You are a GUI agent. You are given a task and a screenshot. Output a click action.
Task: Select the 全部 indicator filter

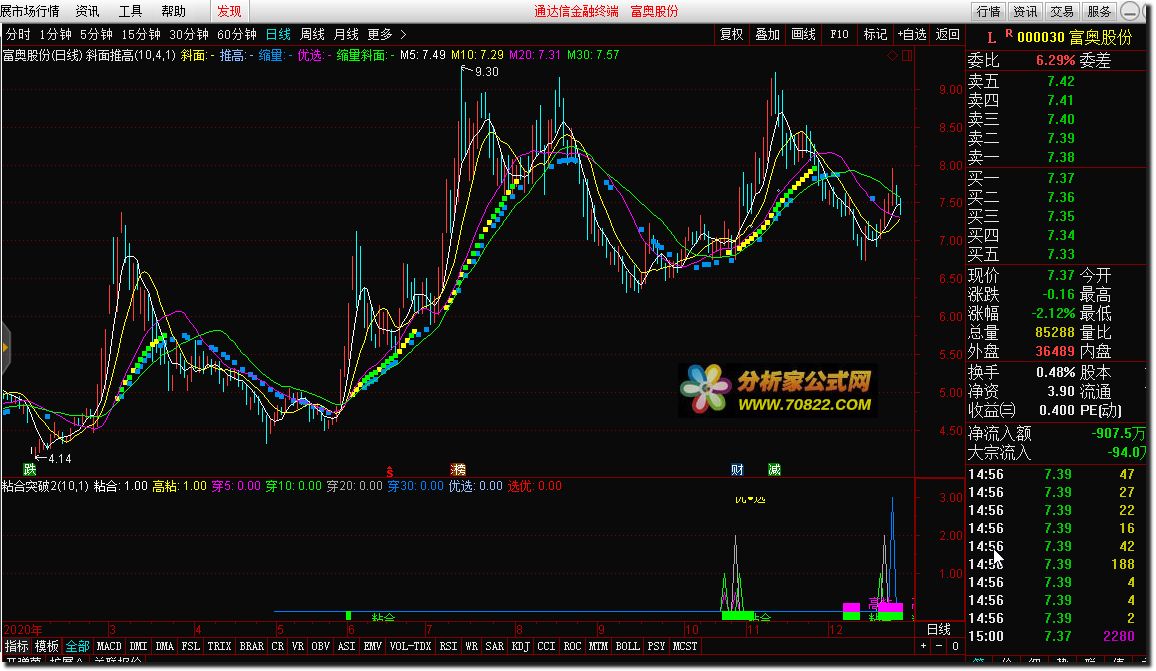(x=77, y=646)
